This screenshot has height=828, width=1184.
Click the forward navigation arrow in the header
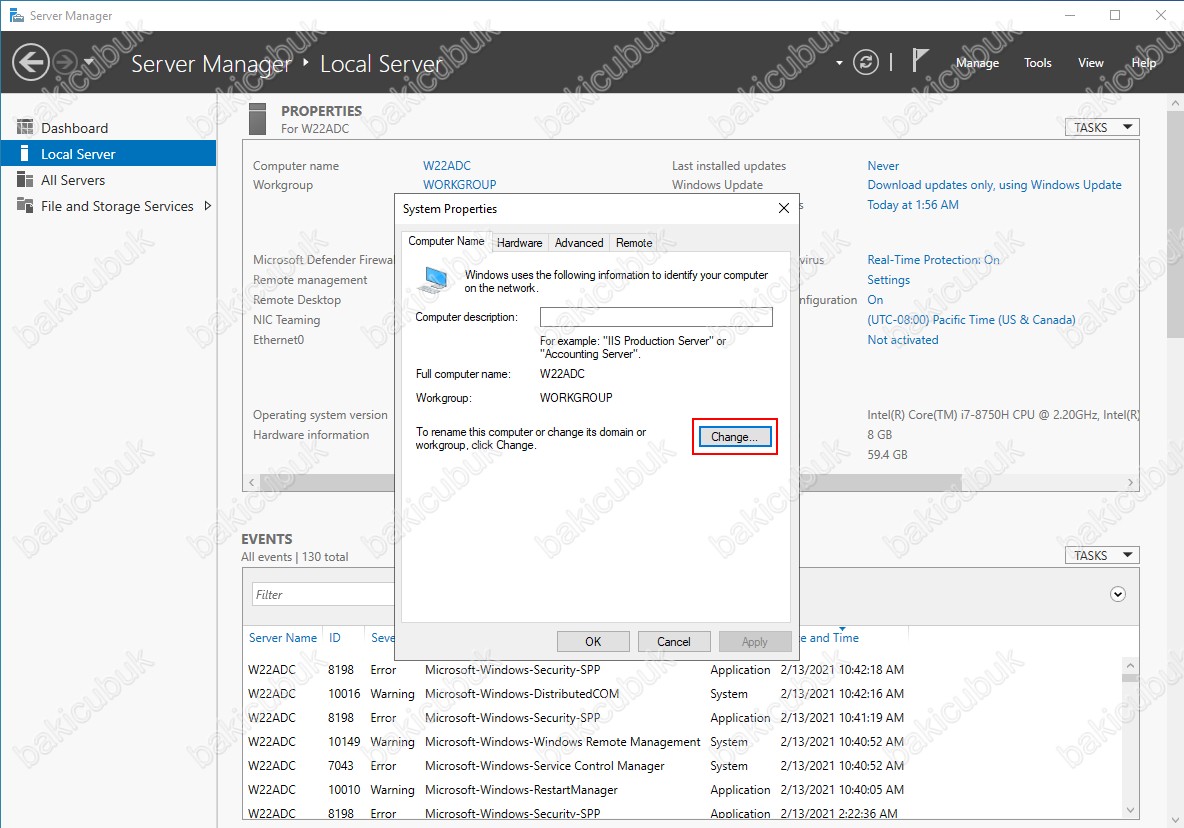tap(66, 62)
